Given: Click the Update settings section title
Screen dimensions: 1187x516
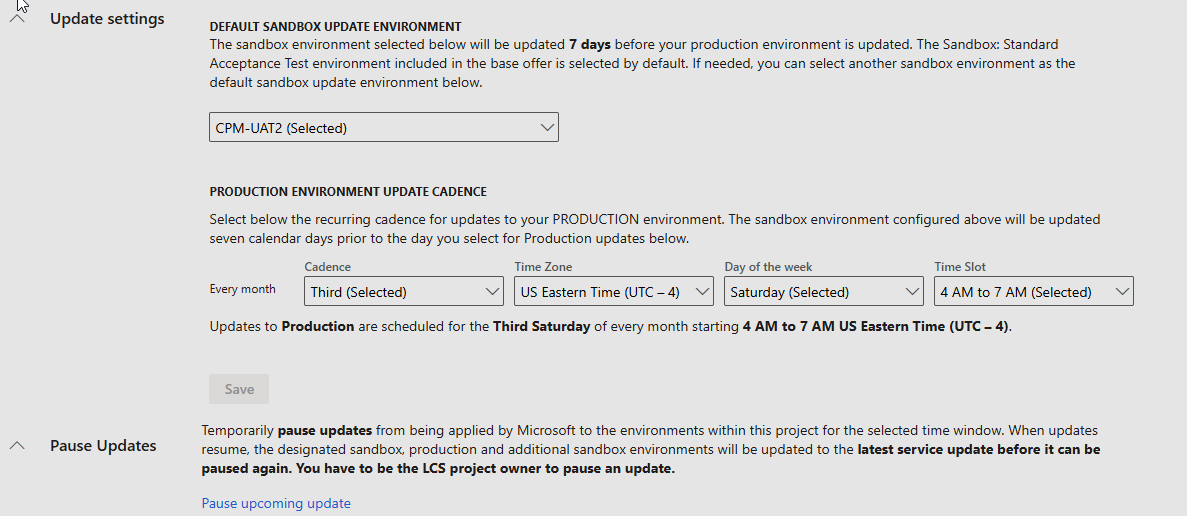Looking at the screenshot, I should click(x=107, y=19).
